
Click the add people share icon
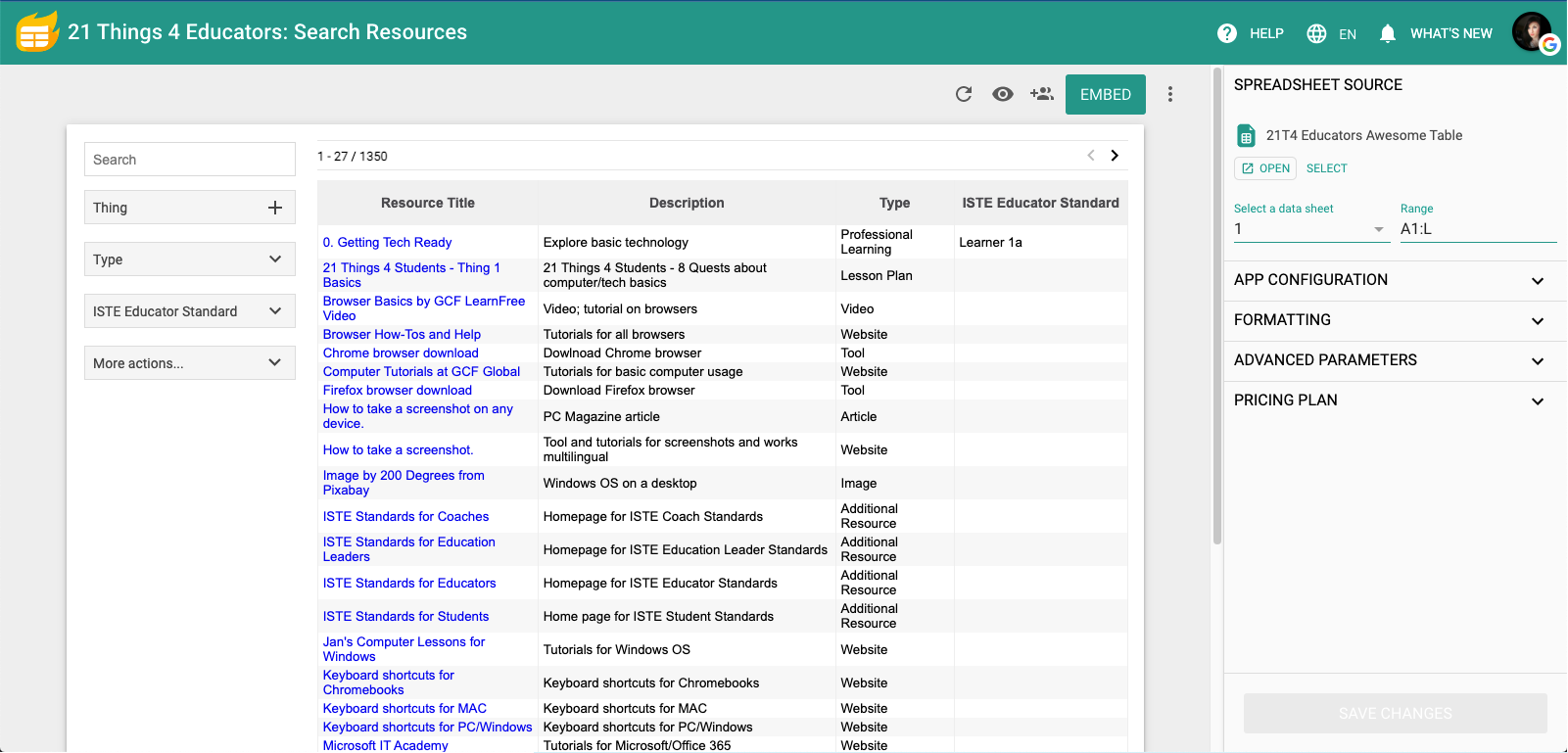pos(1042,94)
